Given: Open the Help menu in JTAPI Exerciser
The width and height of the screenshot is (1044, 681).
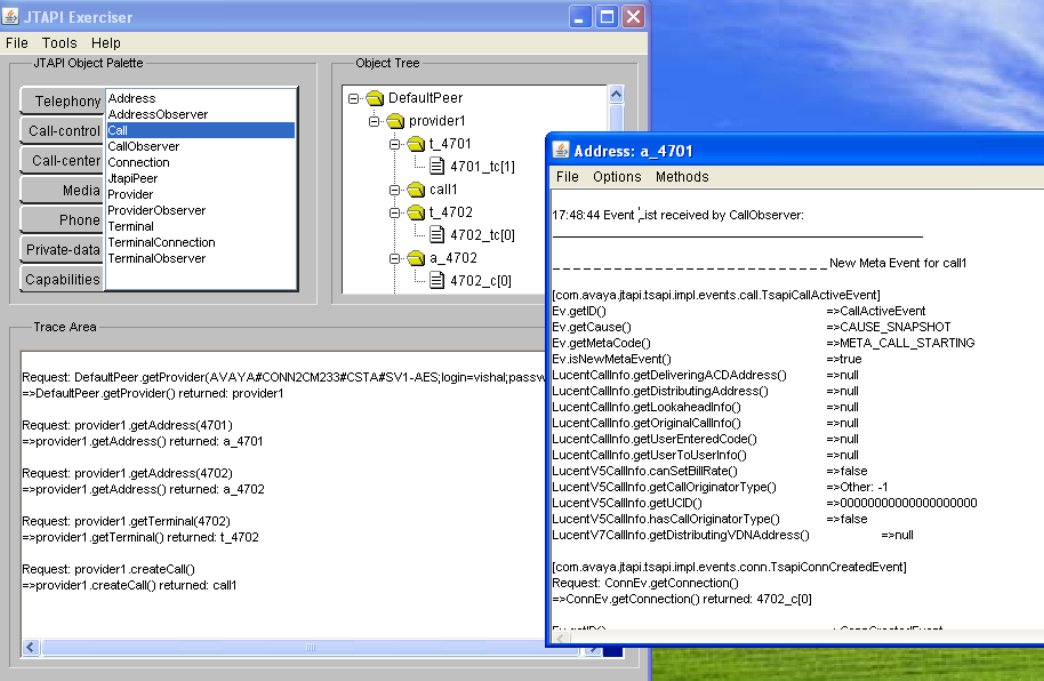Looking at the screenshot, I should click(106, 43).
